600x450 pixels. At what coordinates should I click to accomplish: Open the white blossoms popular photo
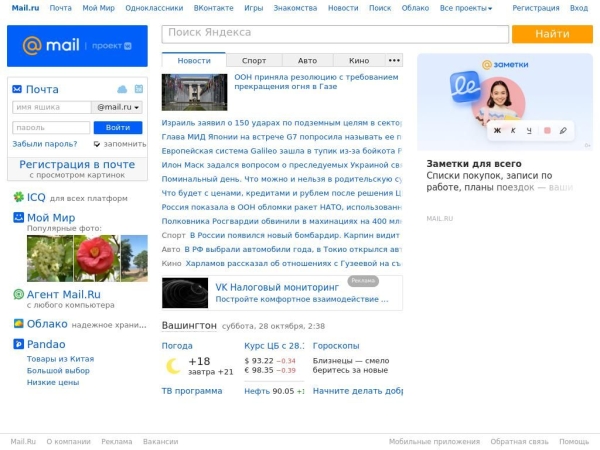[50, 258]
